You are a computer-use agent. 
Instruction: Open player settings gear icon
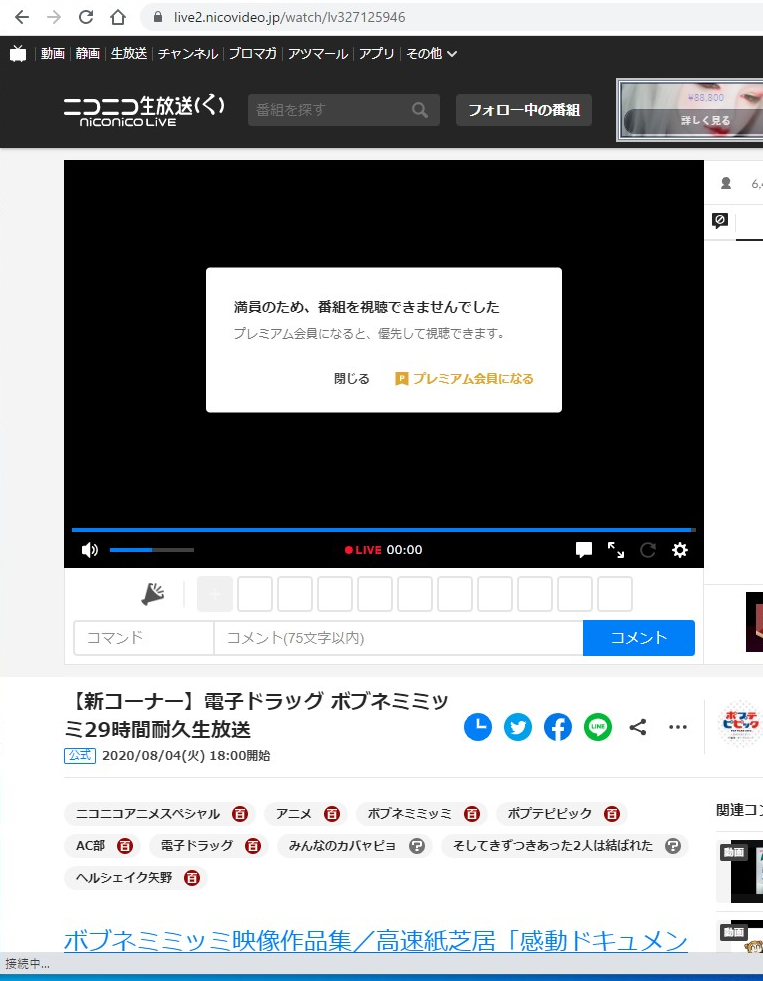click(x=680, y=550)
